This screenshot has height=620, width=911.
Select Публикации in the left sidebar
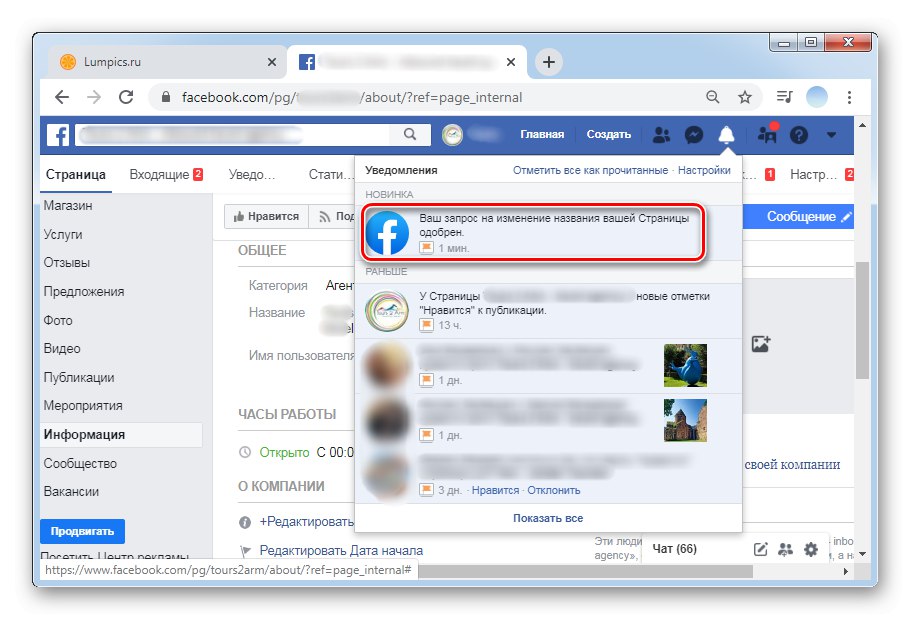(78, 377)
